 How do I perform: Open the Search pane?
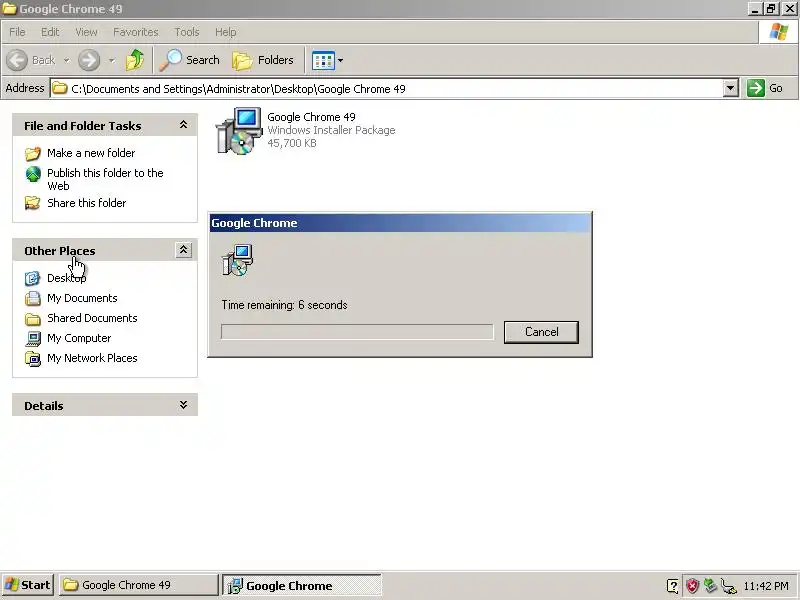pos(190,60)
